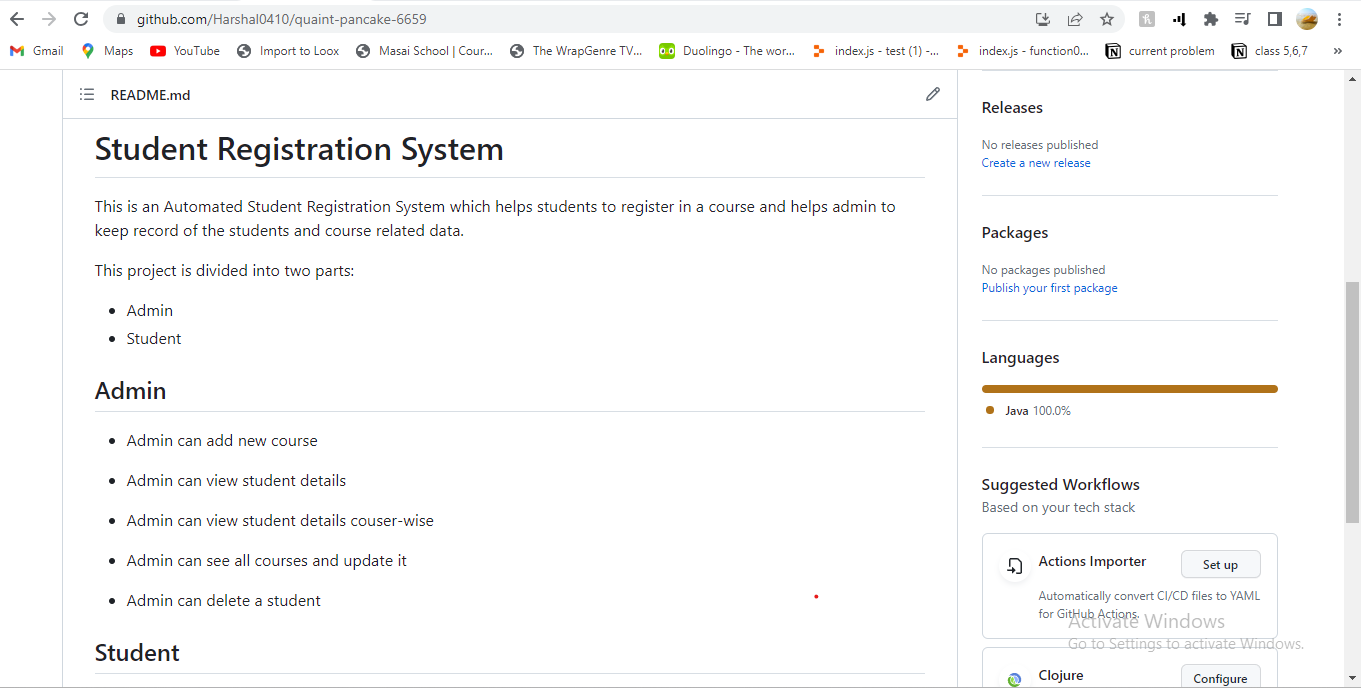
Task: Go back with the browser back arrow
Action: 17,19
